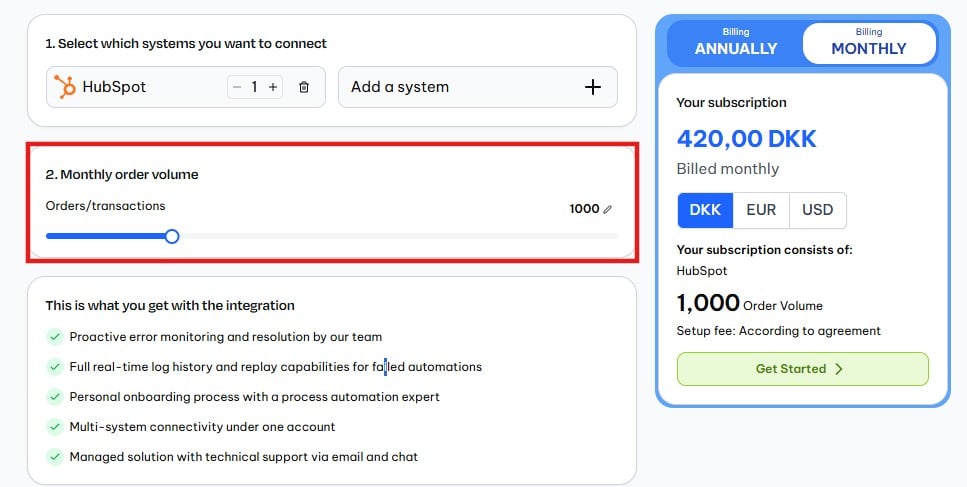Click 'Multi-system connectivity under one account' text
Viewport: 967px width, 487px height.
click(202, 427)
